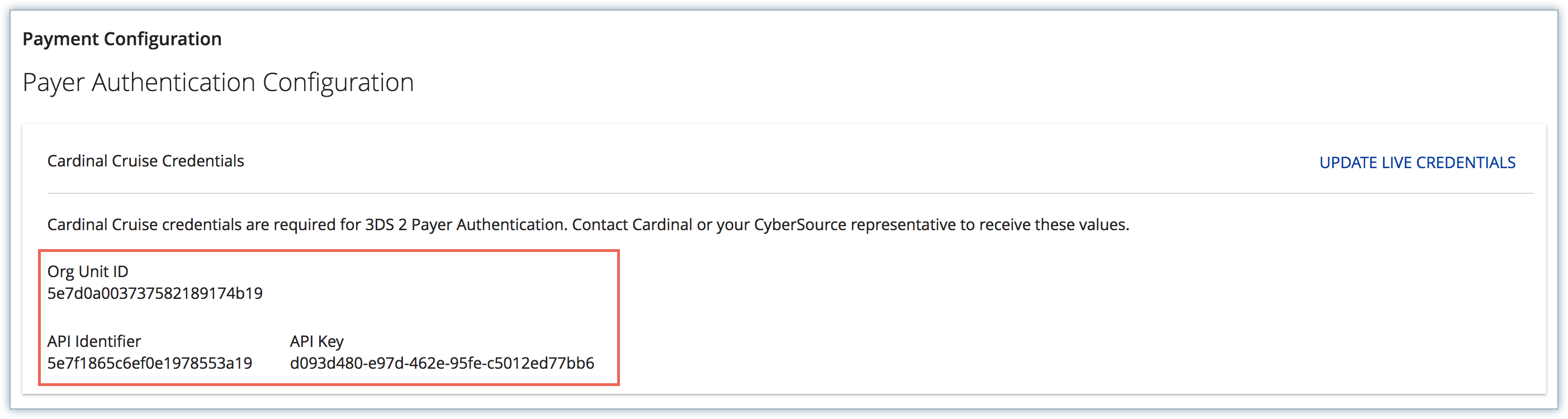Select the API Identifier value 5e7f1865…

(150, 363)
